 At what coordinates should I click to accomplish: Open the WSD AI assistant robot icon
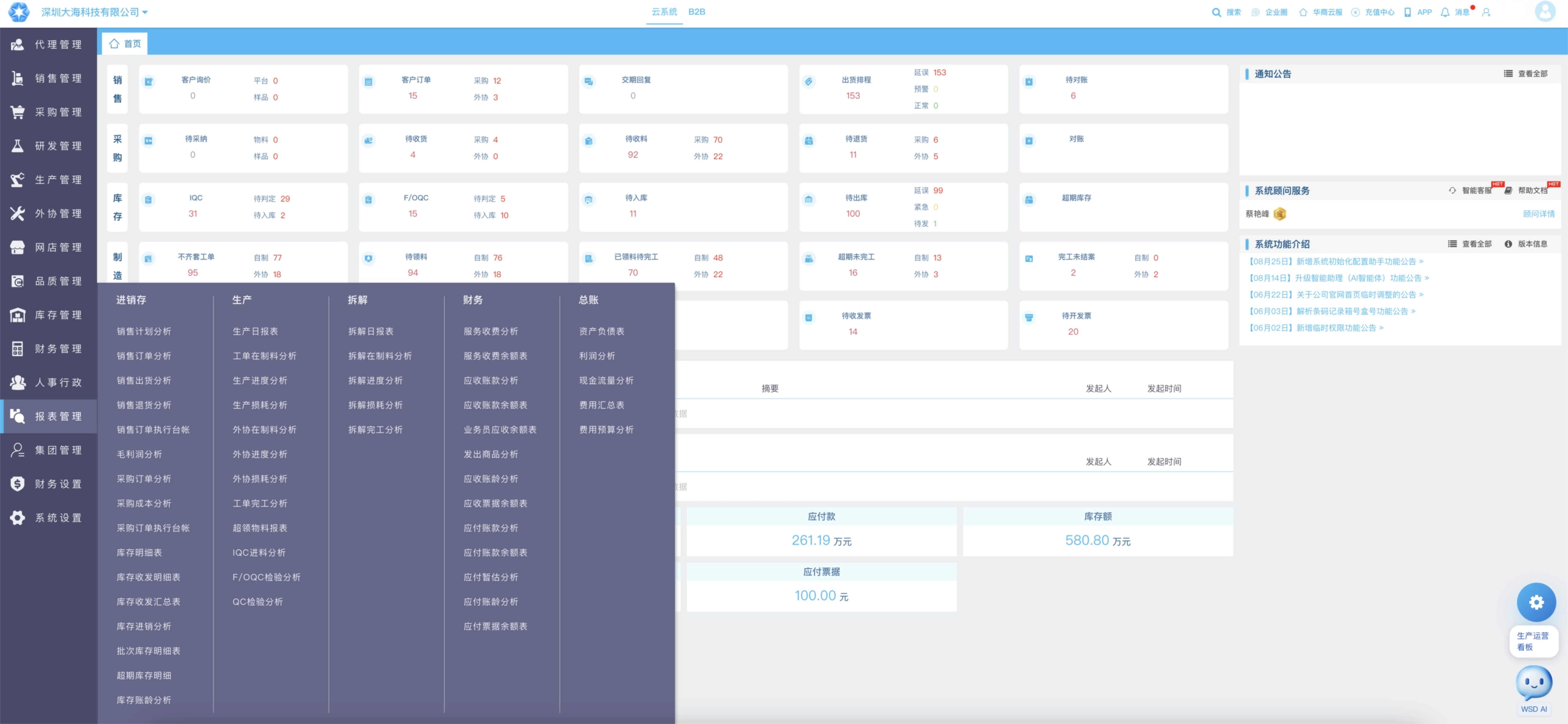pos(1533,683)
